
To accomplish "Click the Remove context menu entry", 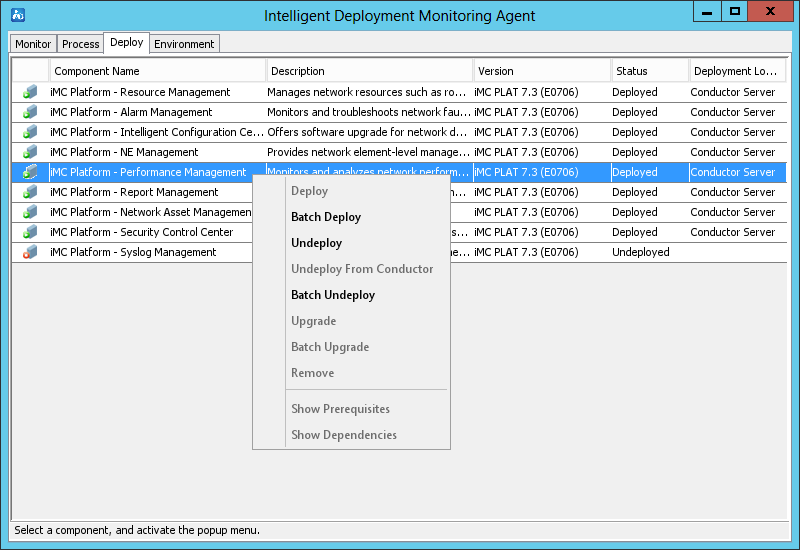I will 313,373.
